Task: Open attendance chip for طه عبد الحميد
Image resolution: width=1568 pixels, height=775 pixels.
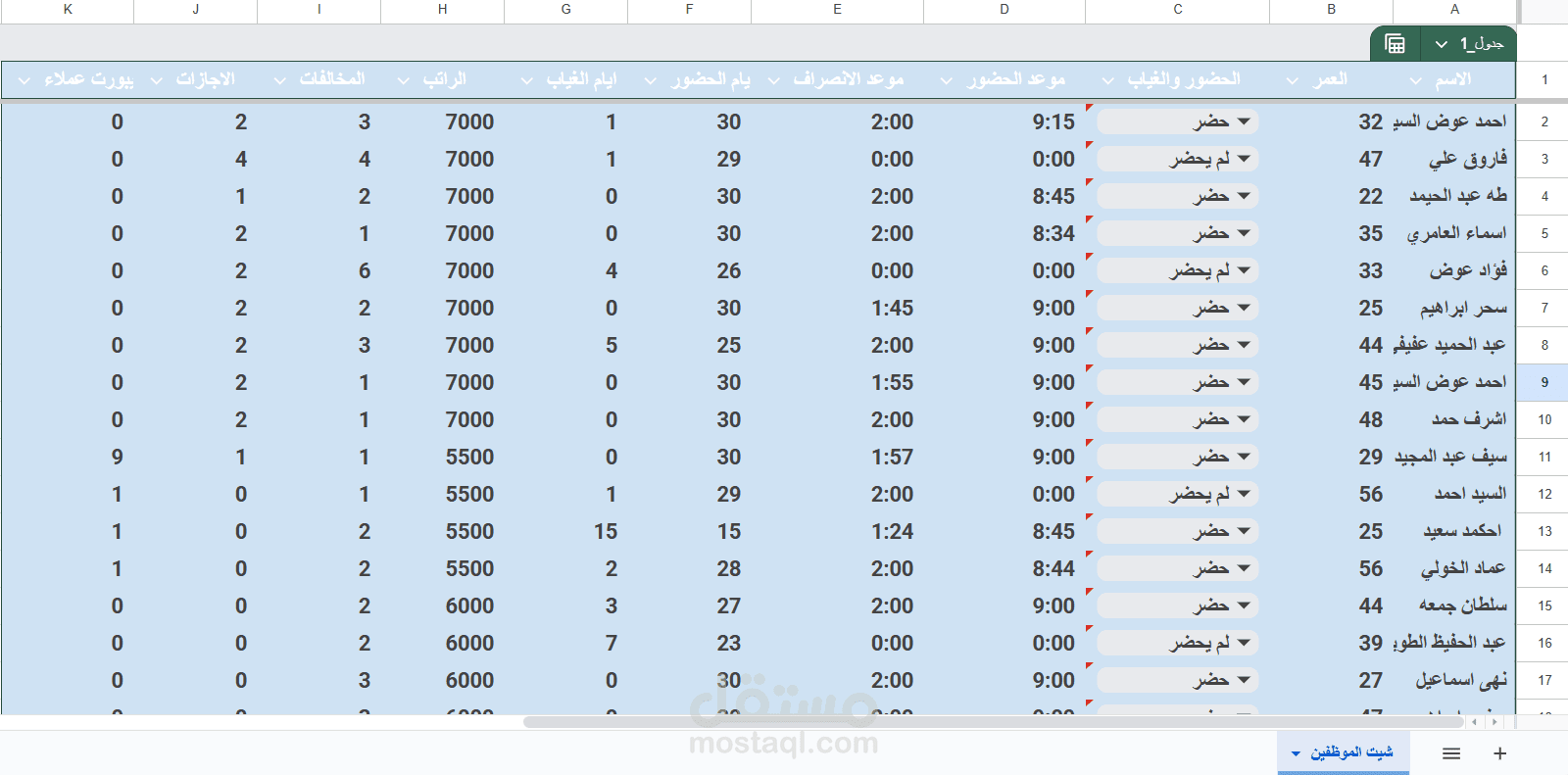Action: [1178, 196]
